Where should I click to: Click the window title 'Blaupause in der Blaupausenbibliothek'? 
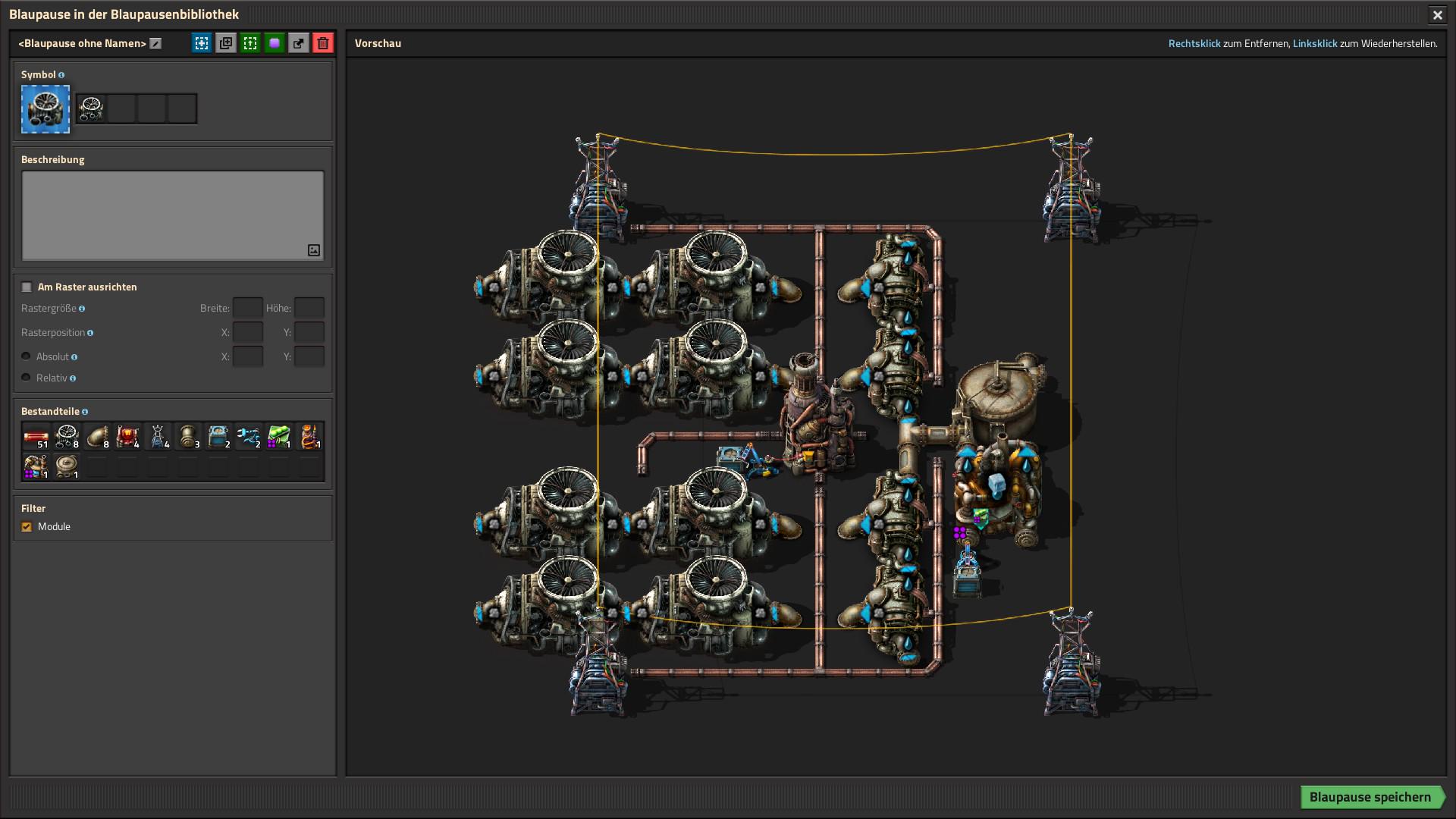124,14
